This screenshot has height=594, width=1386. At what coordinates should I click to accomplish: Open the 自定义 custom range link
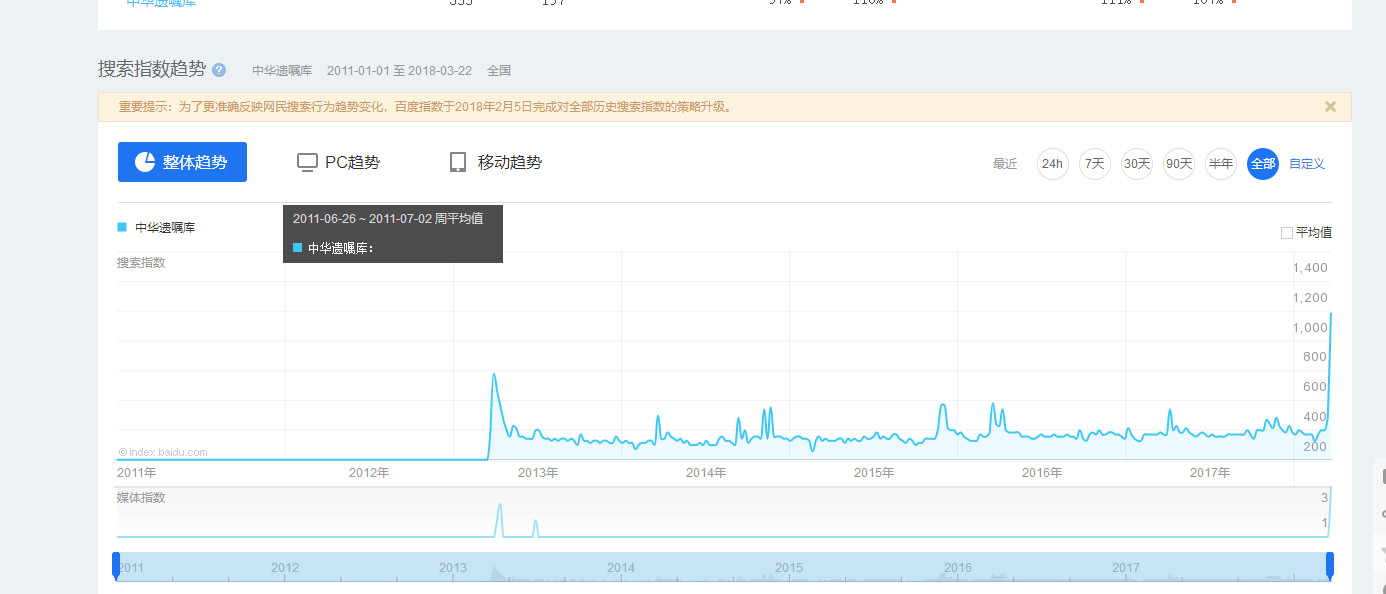(x=1307, y=164)
